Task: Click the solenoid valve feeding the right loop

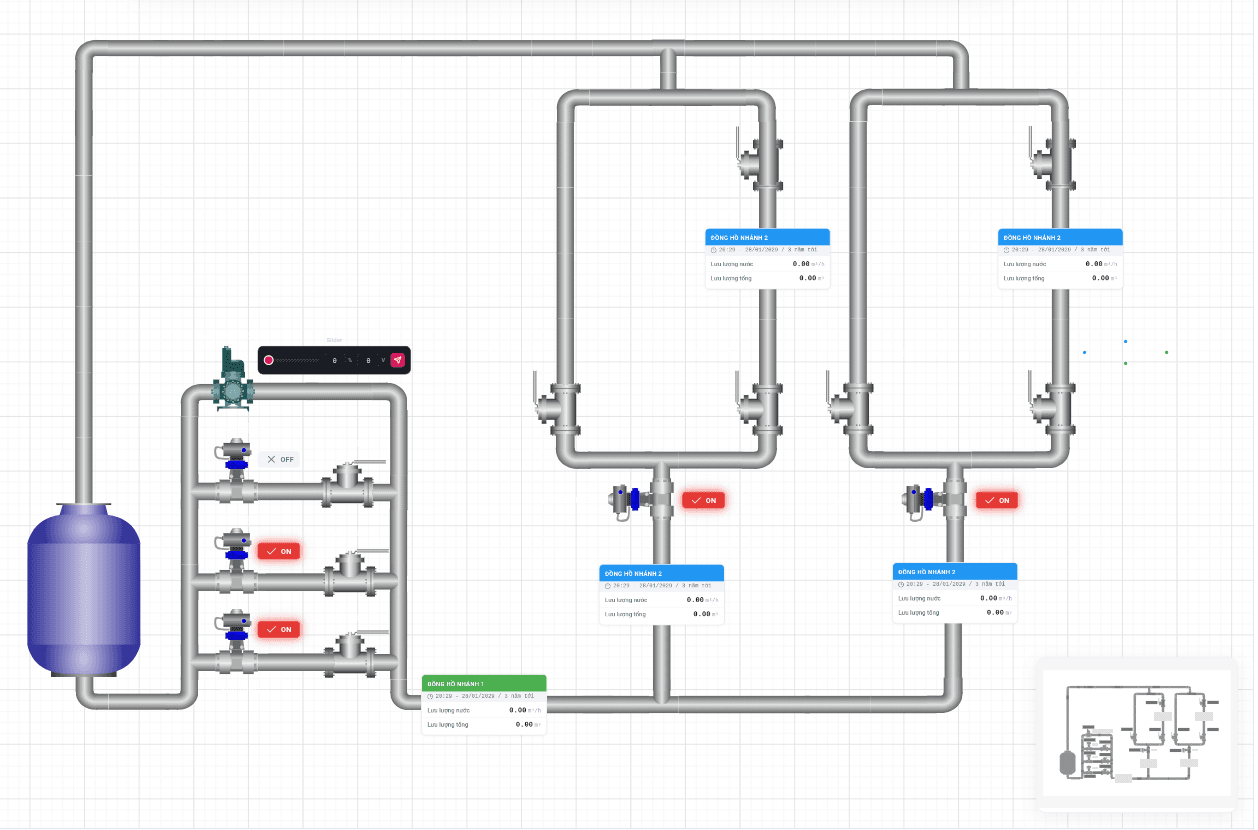Action: 934,498
